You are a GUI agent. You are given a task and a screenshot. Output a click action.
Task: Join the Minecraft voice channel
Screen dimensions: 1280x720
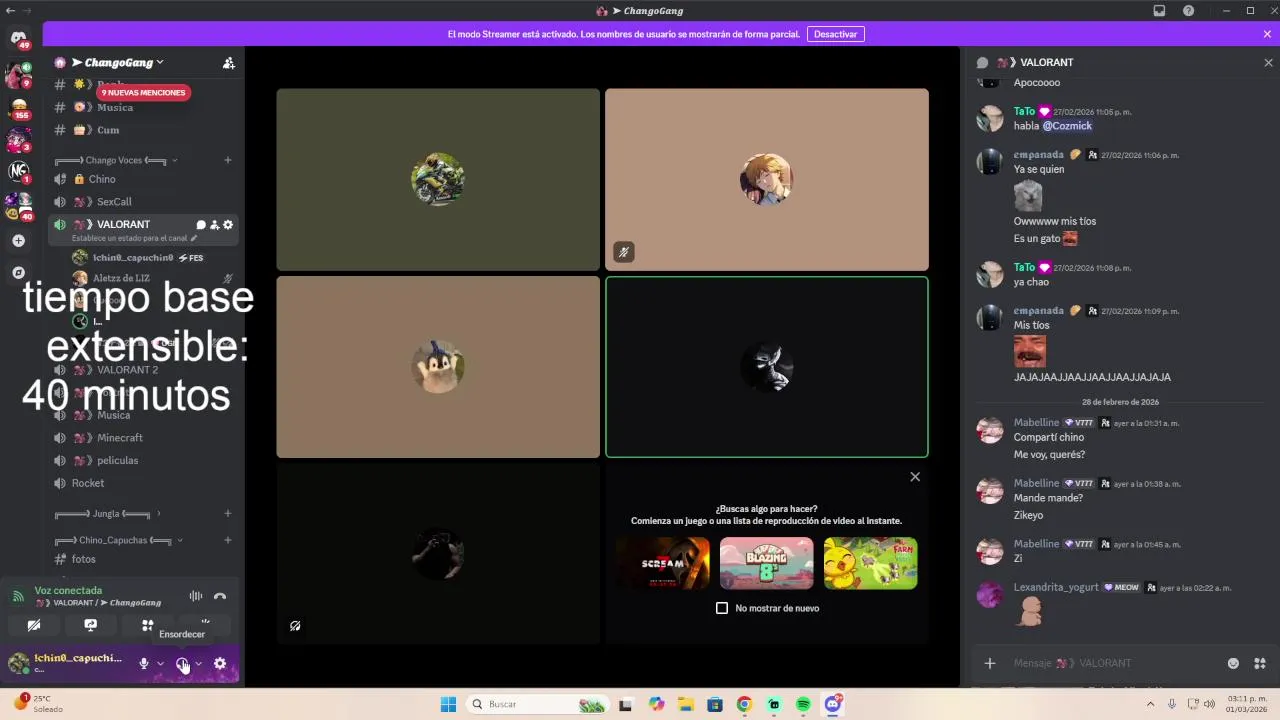click(145, 438)
